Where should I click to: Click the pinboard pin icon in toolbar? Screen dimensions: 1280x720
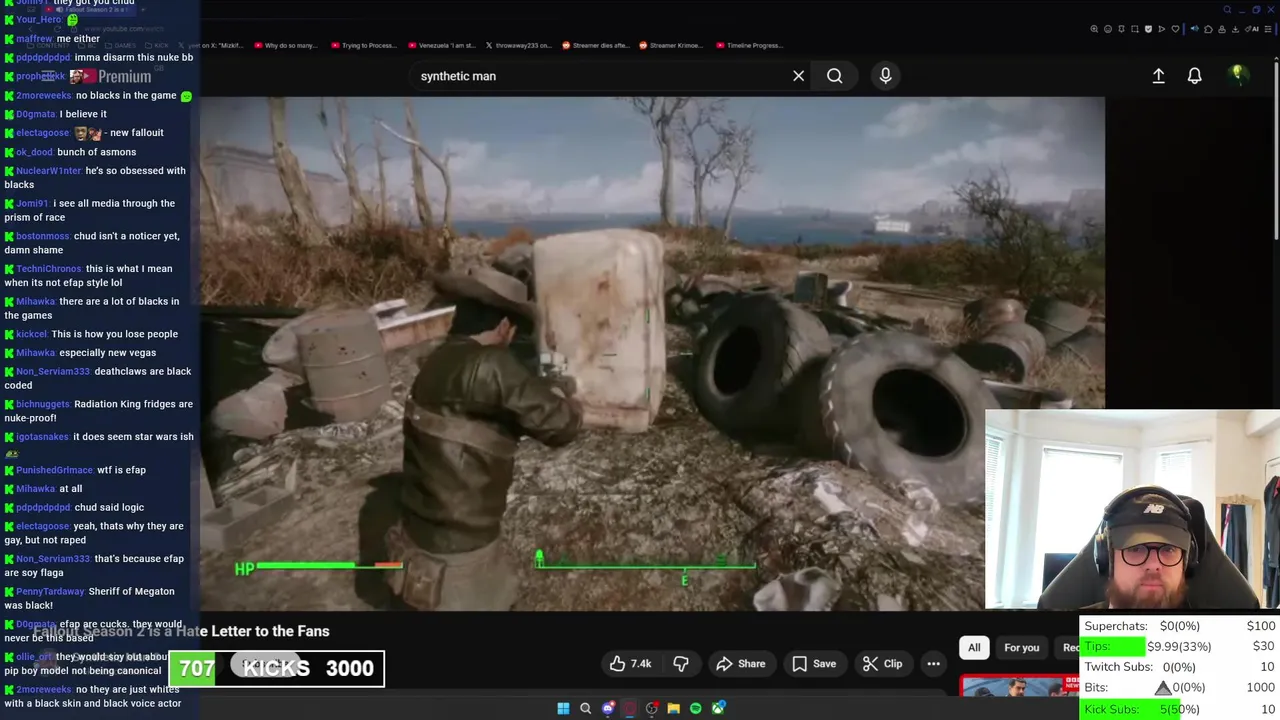click(x=1122, y=29)
